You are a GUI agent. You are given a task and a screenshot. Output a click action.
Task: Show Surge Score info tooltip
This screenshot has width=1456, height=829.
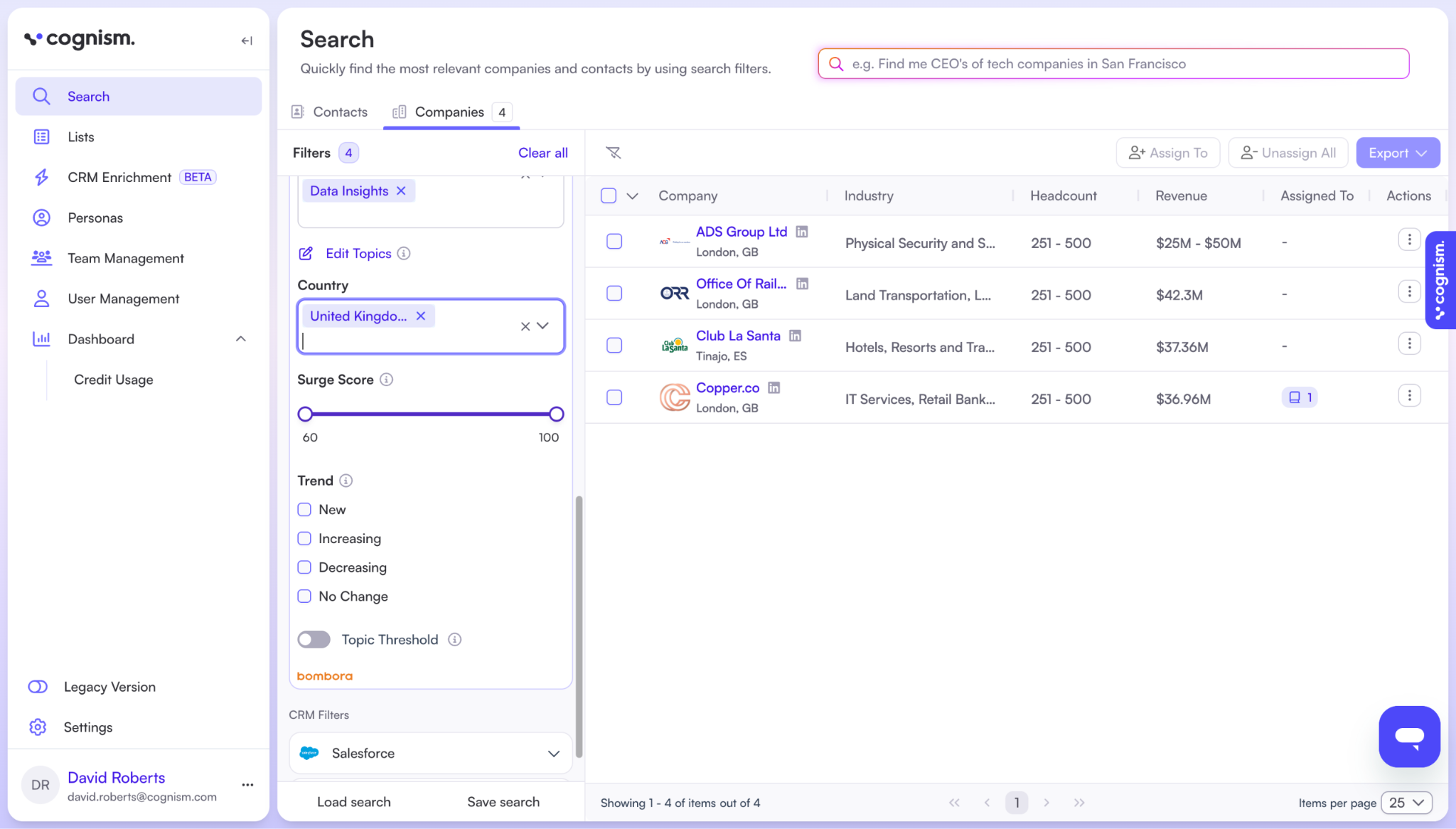(x=386, y=380)
